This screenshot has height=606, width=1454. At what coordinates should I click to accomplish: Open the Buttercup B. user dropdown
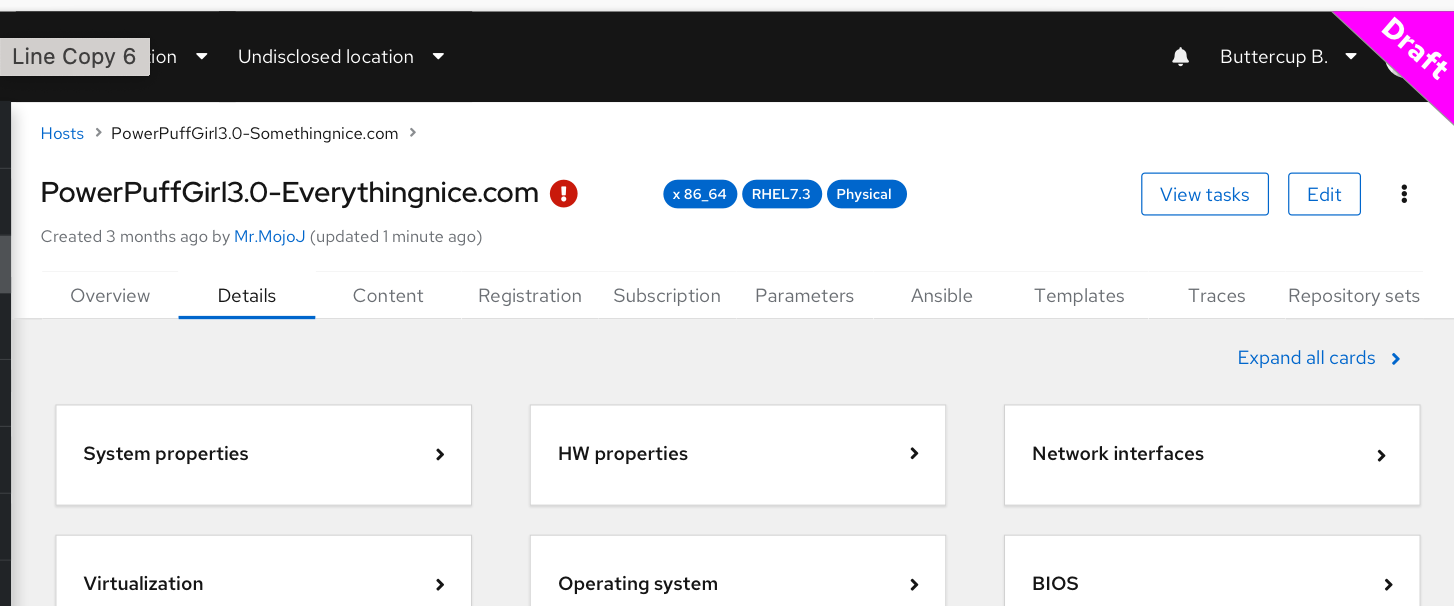coord(1289,57)
